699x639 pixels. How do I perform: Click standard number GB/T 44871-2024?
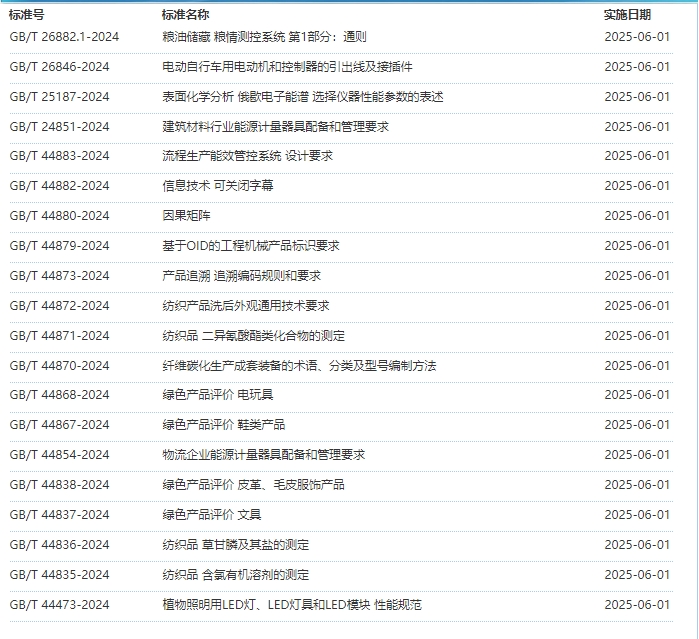click(59, 336)
